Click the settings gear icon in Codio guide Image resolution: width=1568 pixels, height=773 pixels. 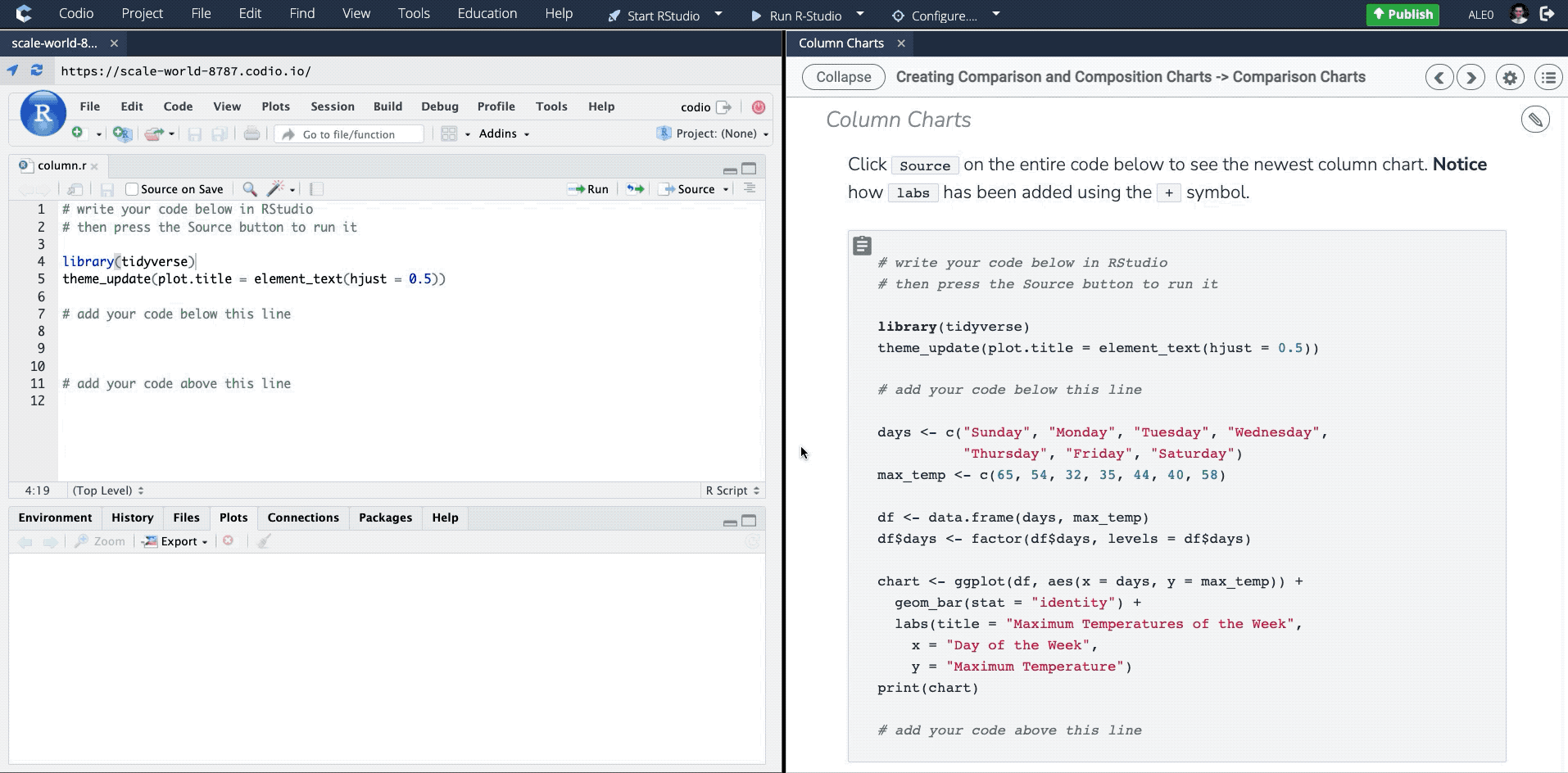click(x=1510, y=77)
